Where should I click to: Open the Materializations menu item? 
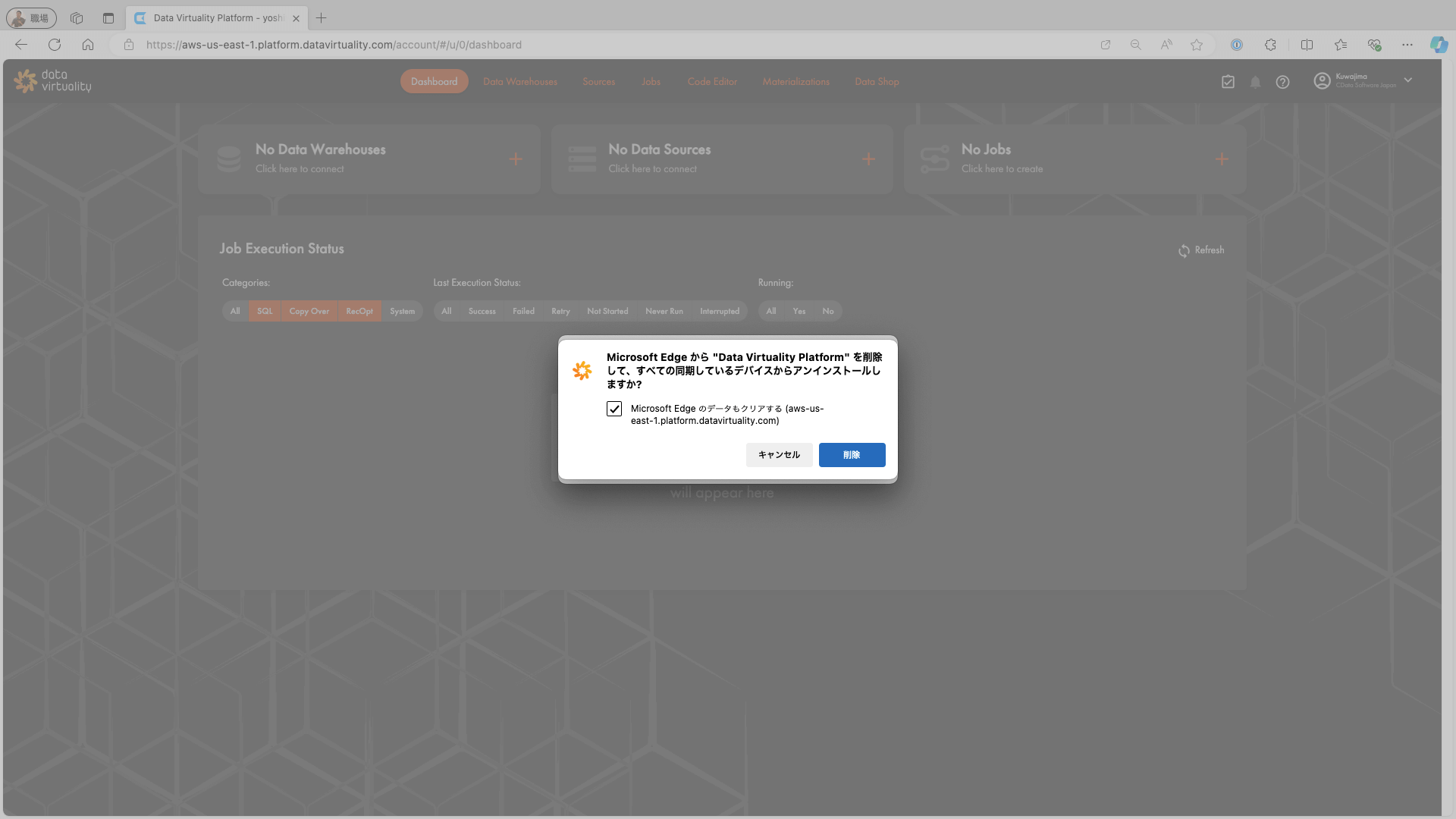tap(796, 82)
